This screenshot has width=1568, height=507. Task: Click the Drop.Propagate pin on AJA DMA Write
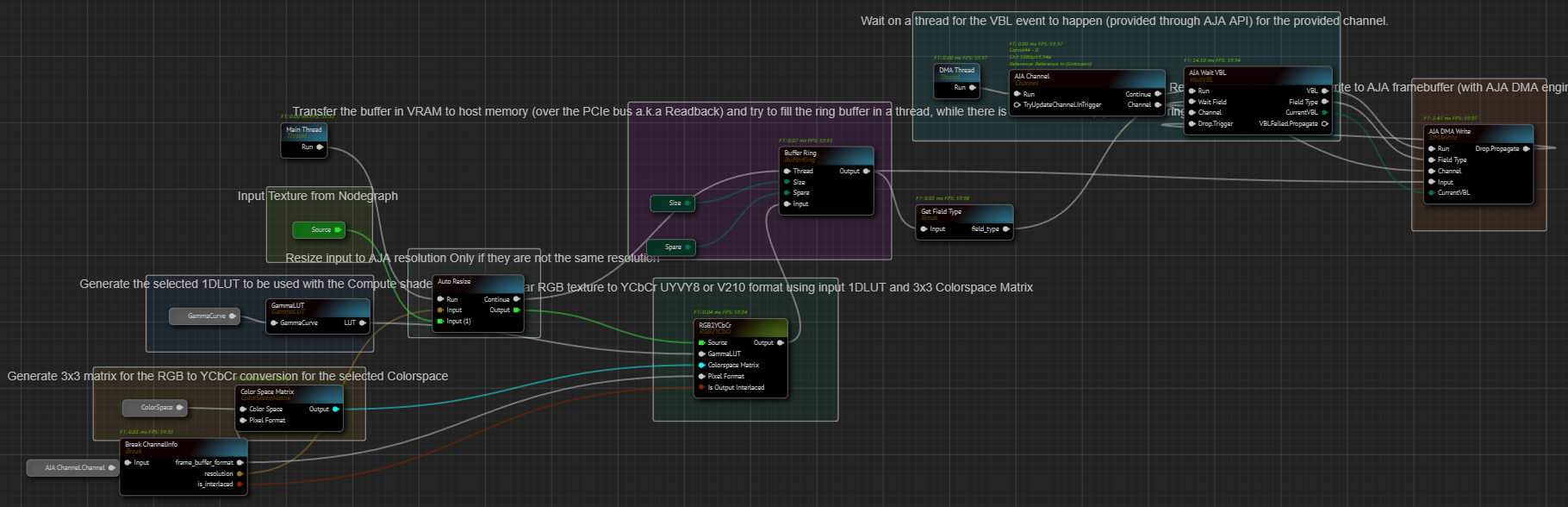coord(1526,149)
